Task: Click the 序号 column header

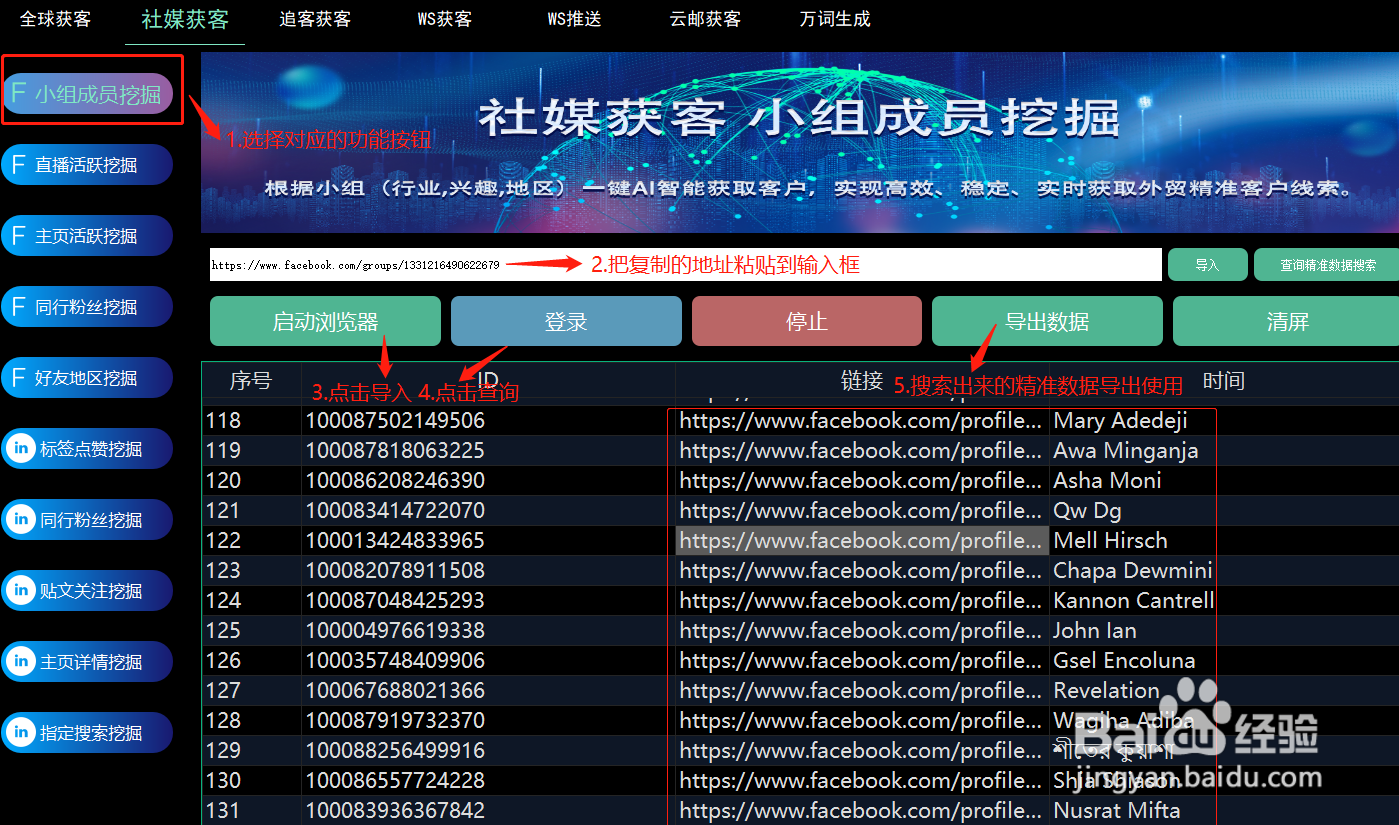Action: click(x=251, y=381)
